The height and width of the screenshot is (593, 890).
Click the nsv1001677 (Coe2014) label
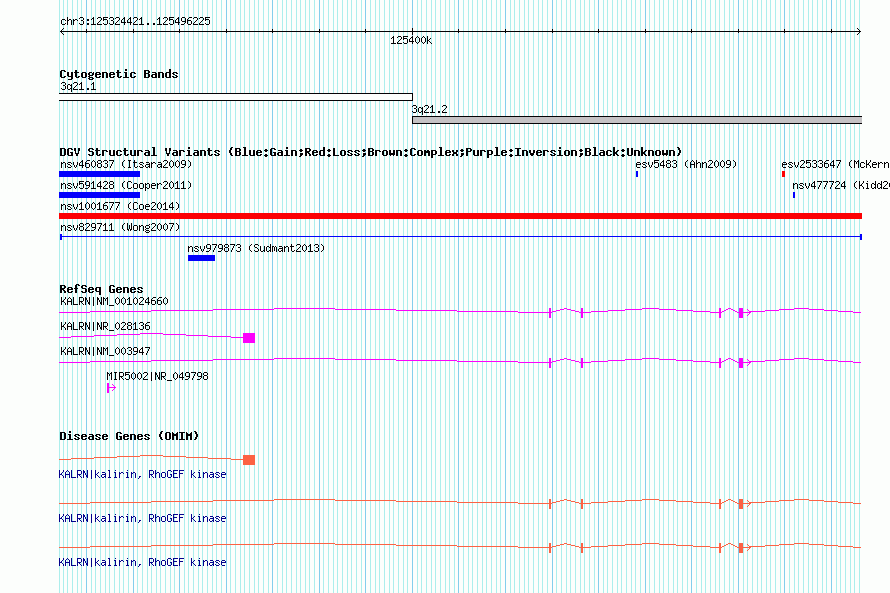pyautogui.click(x=120, y=206)
